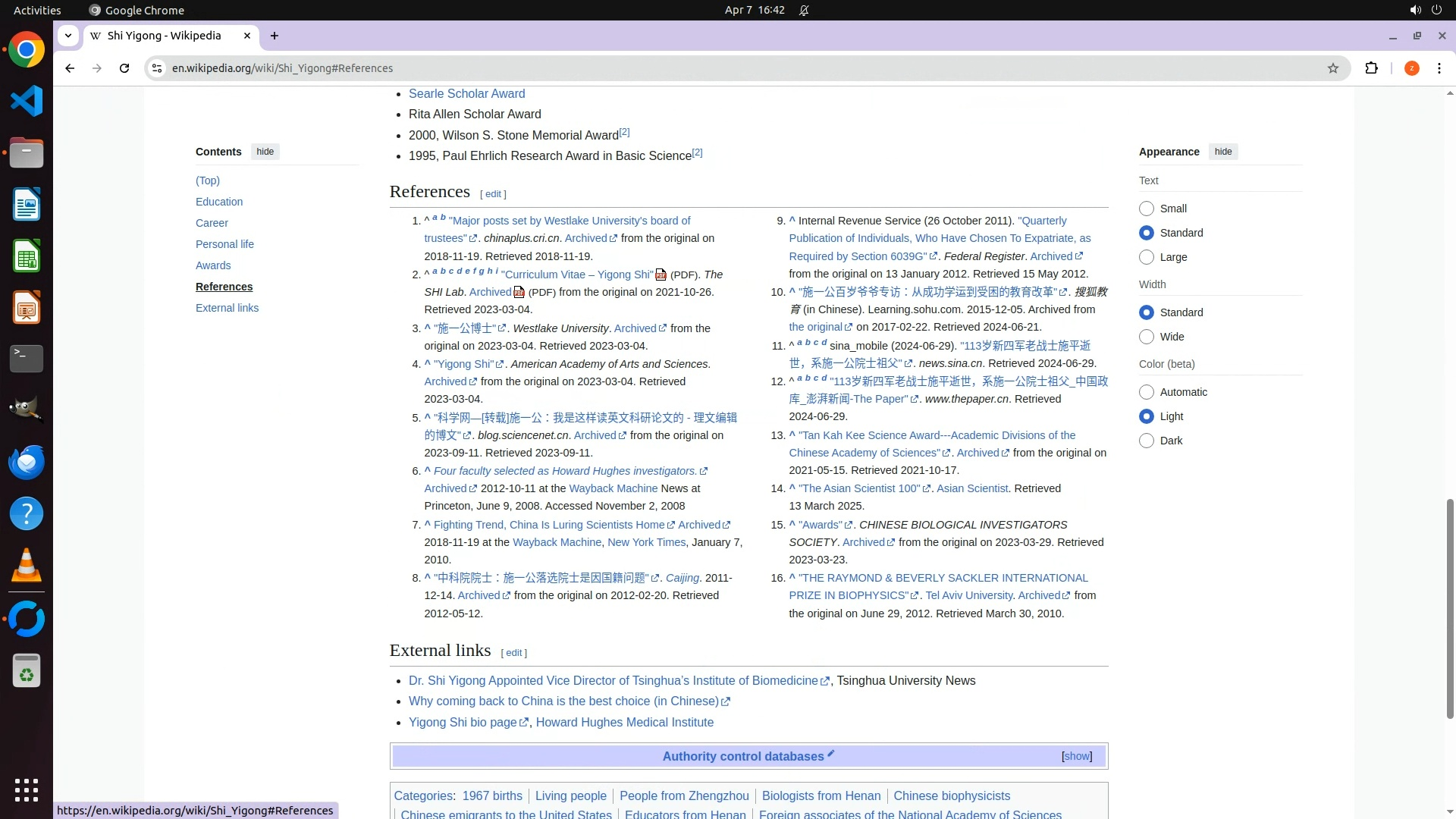
Task: Reload the Wikipedia page
Action: 124,68
